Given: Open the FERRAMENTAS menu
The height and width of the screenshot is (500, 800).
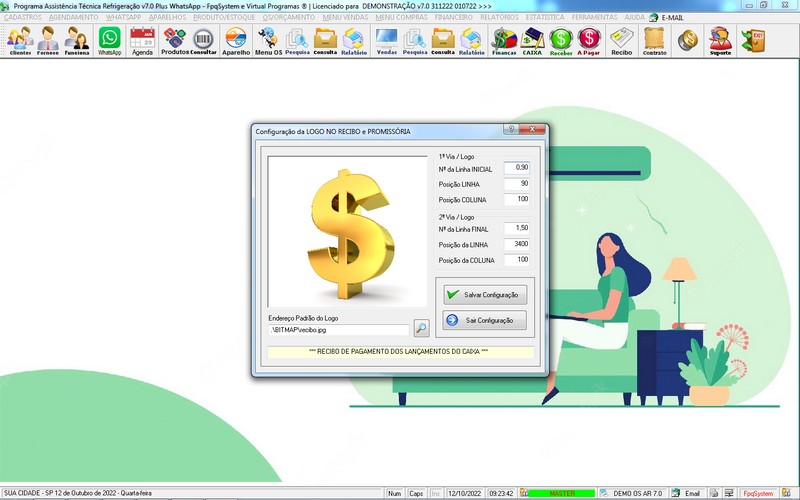Looking at the screenshot, I should [x=594, y=17].
